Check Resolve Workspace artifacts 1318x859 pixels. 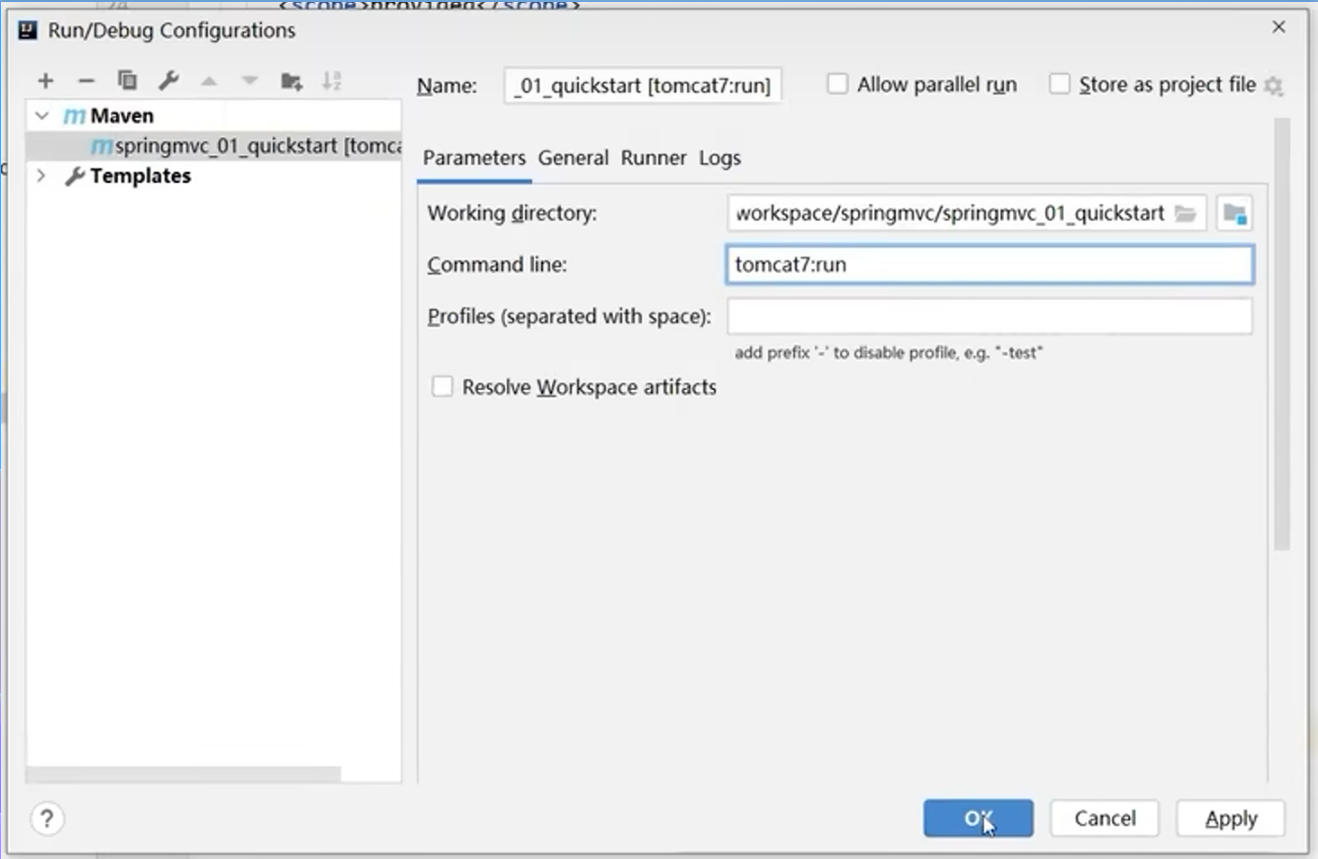pyautogui.click(x=442, y=386)
